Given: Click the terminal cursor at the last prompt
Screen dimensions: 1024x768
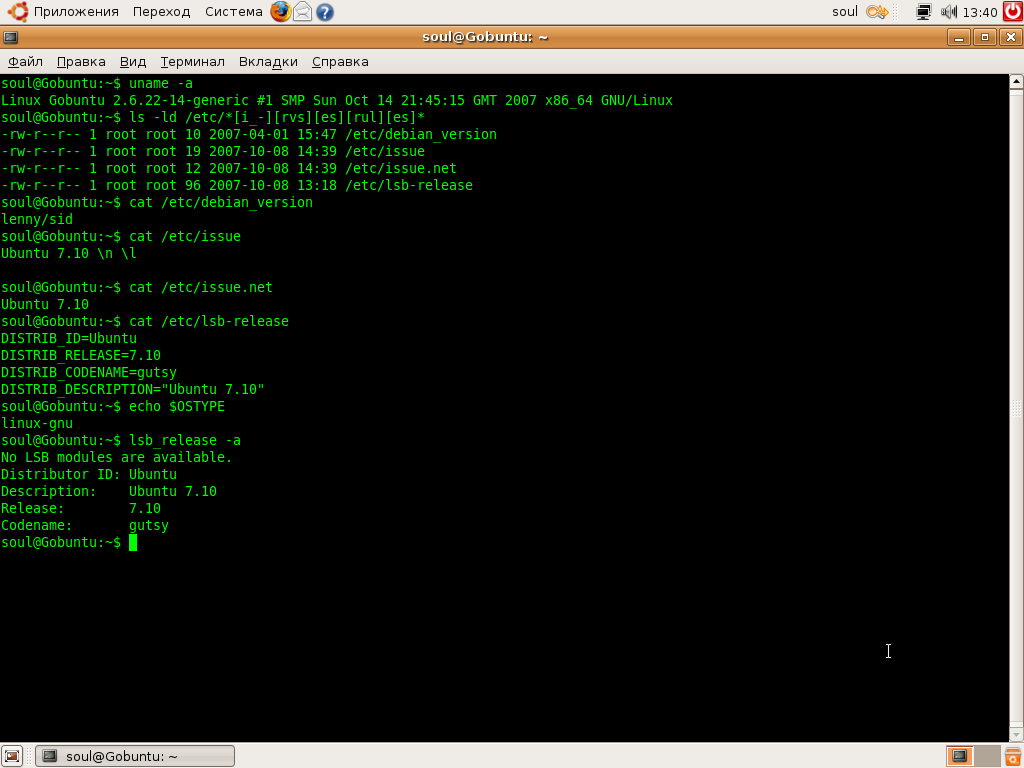Looking at the screenshot, I should click(x=133, y=542).
